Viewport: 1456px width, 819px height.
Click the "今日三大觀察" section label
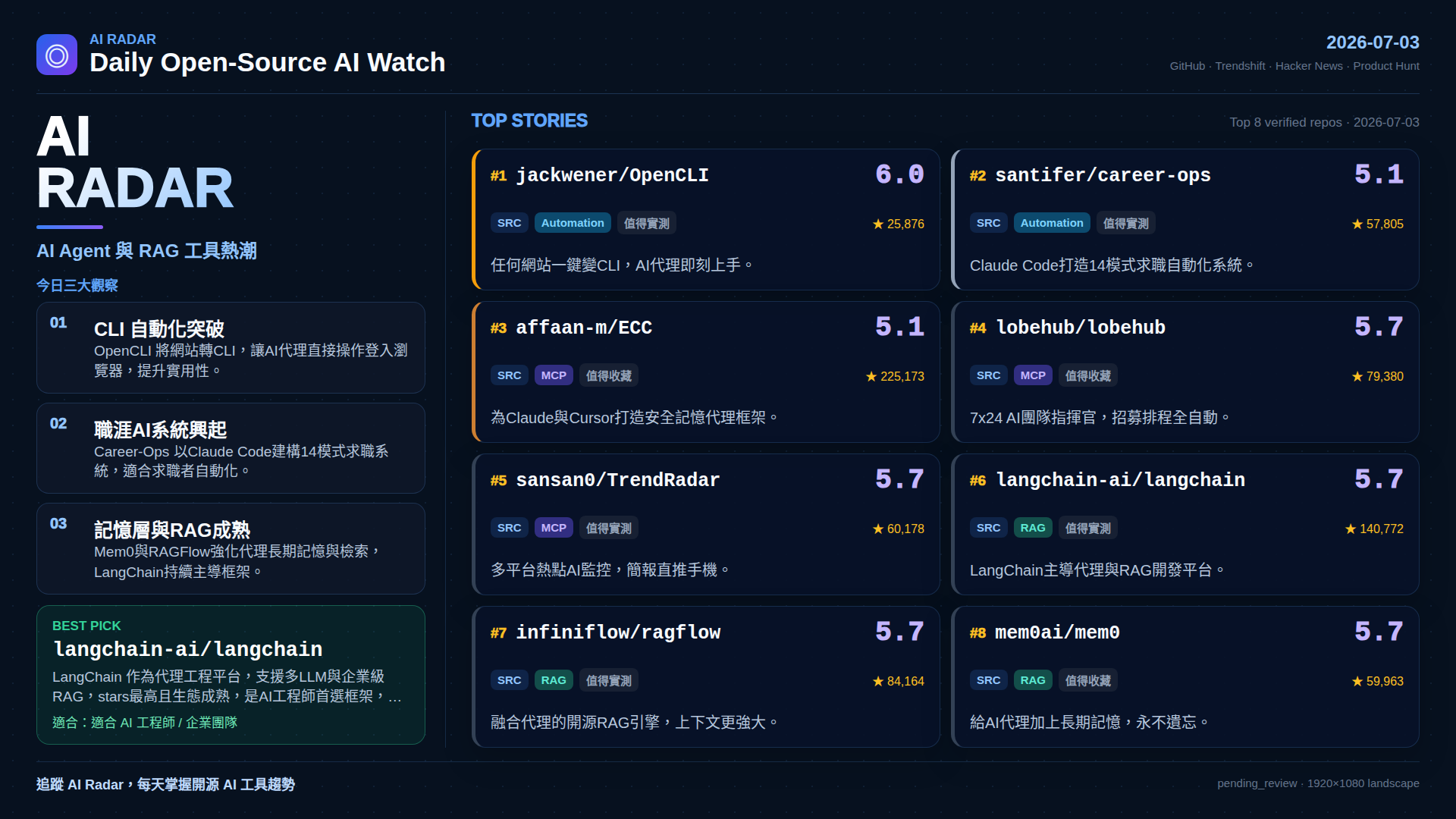77,285
